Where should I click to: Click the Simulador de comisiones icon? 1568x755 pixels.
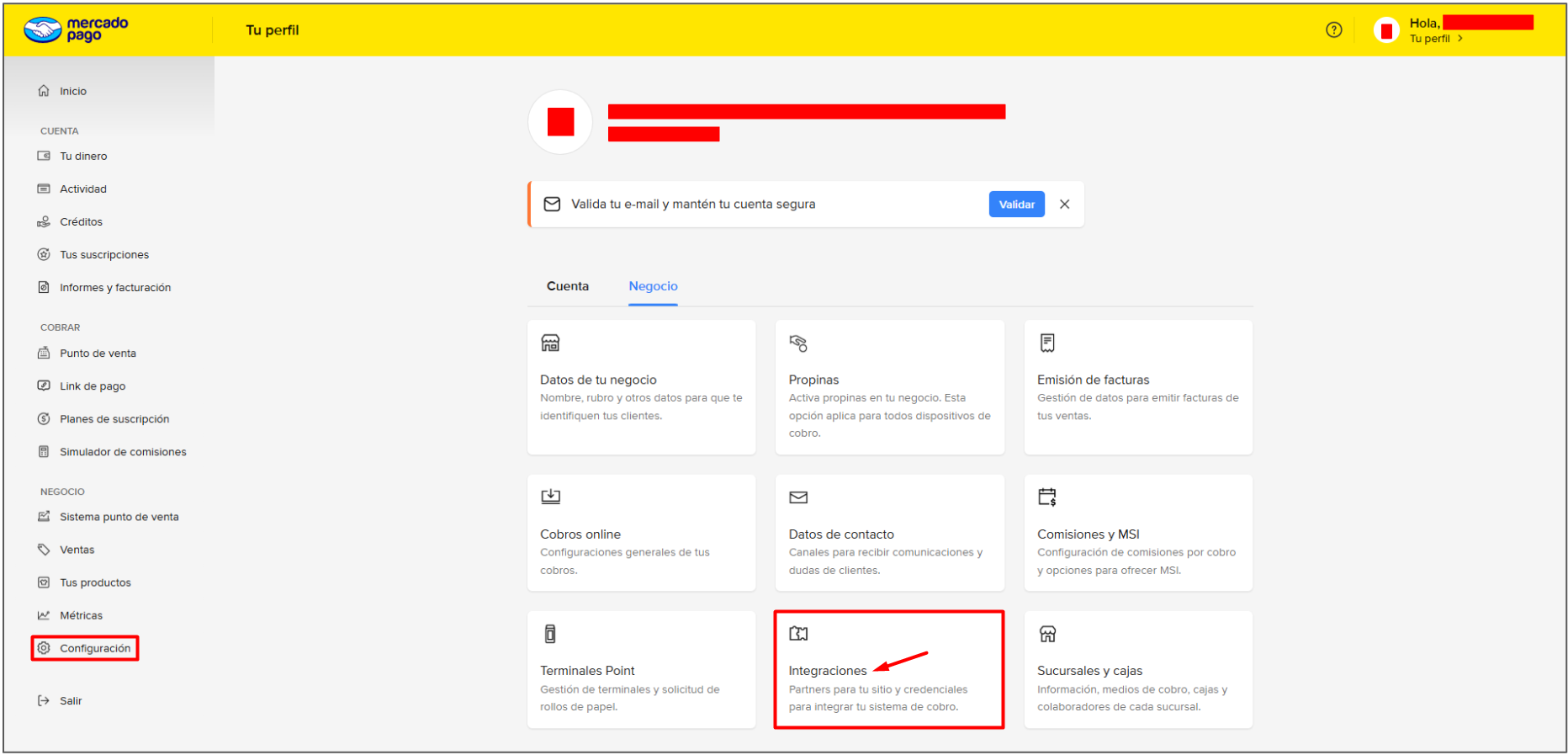(44, 451)
